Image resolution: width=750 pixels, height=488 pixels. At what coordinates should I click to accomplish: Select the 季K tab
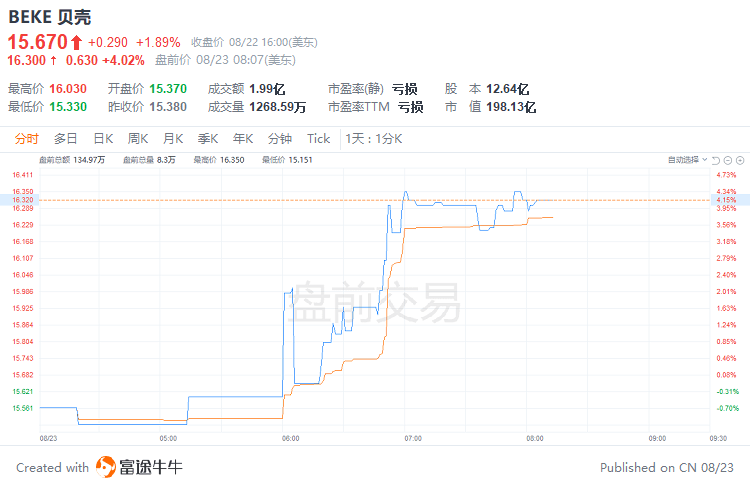point(208,139)
